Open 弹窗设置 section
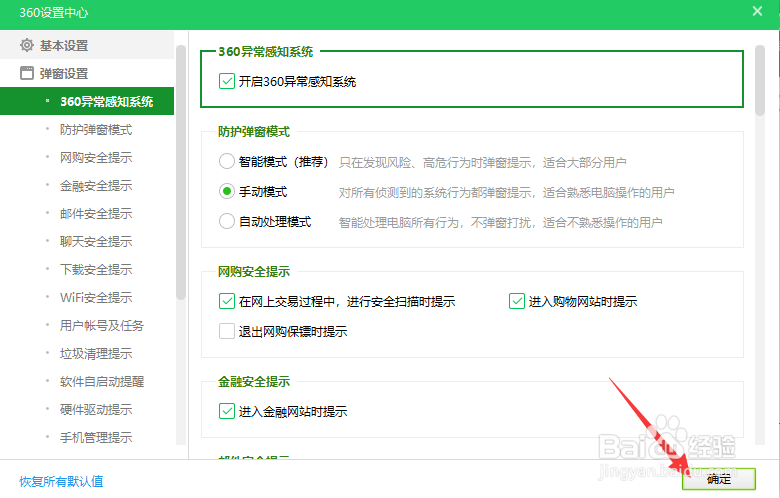 (87, 73)
